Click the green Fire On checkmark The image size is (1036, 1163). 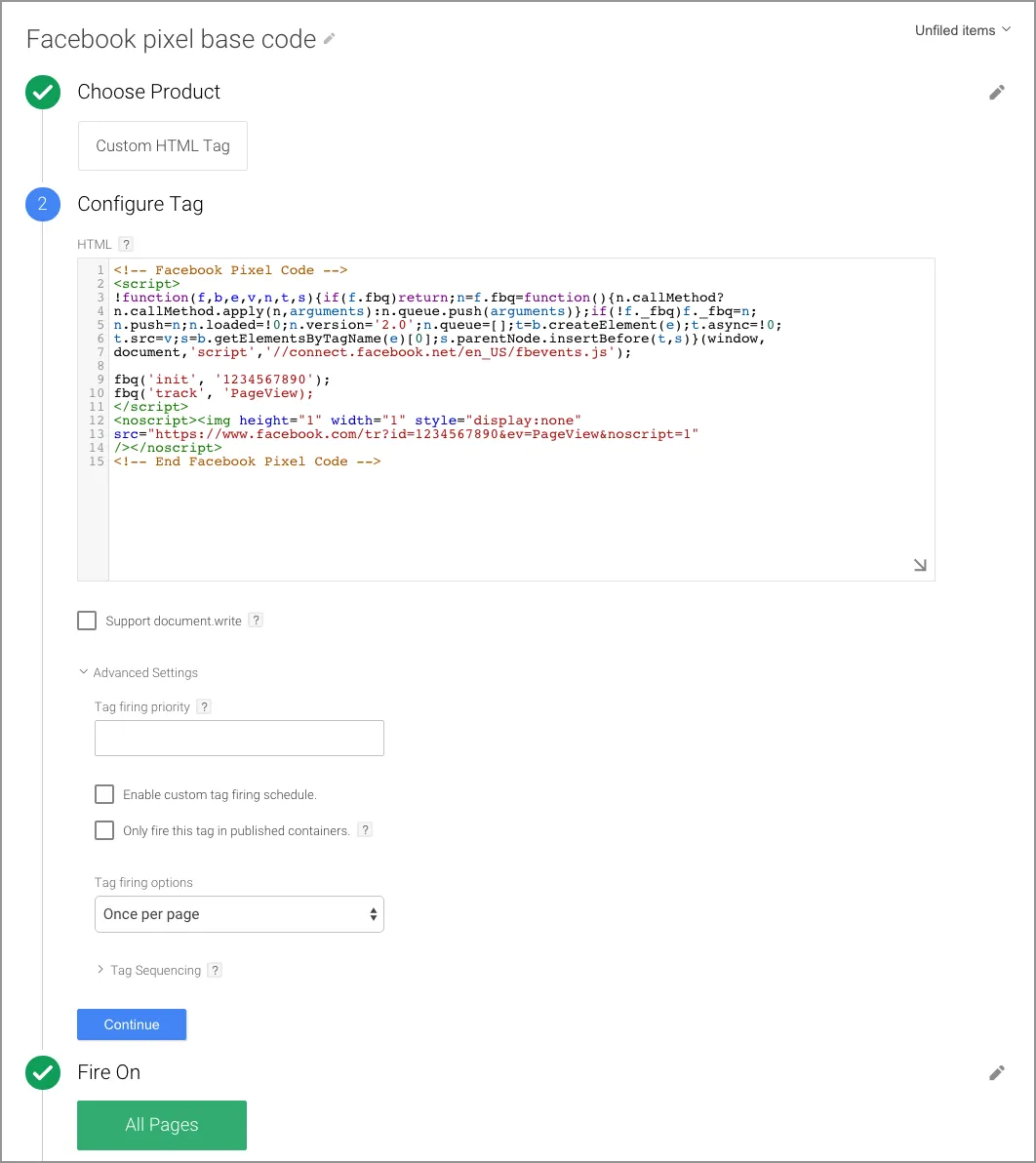(43, 1072)
